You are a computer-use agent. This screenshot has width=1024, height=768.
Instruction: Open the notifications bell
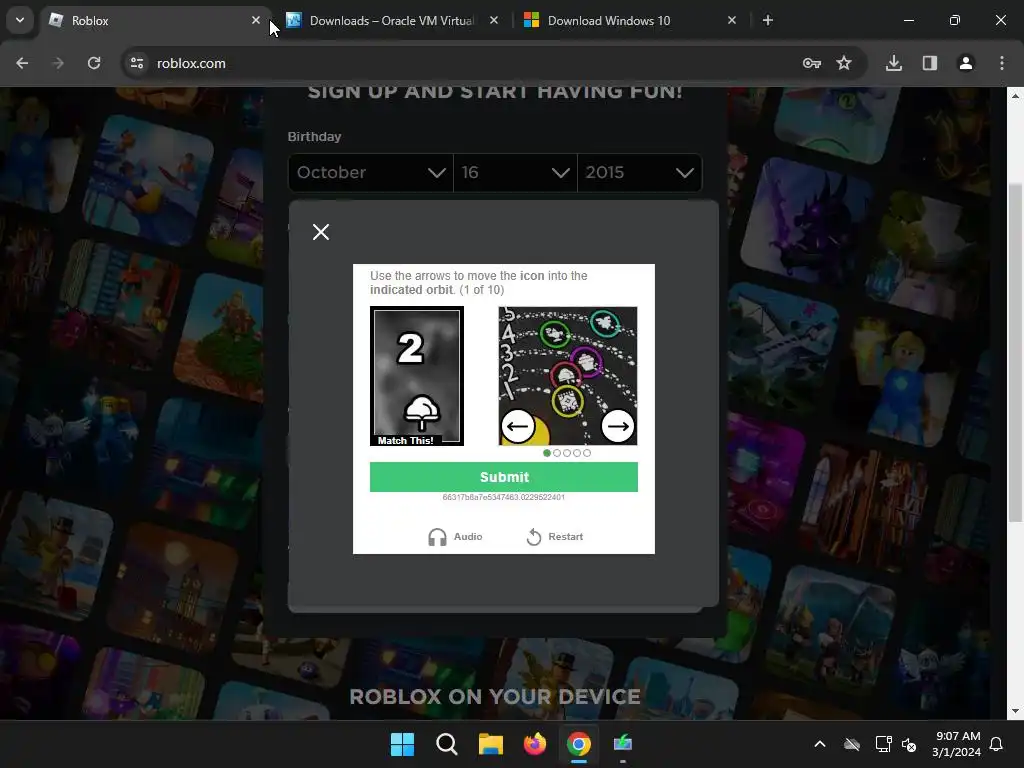[x=997, y=744]
